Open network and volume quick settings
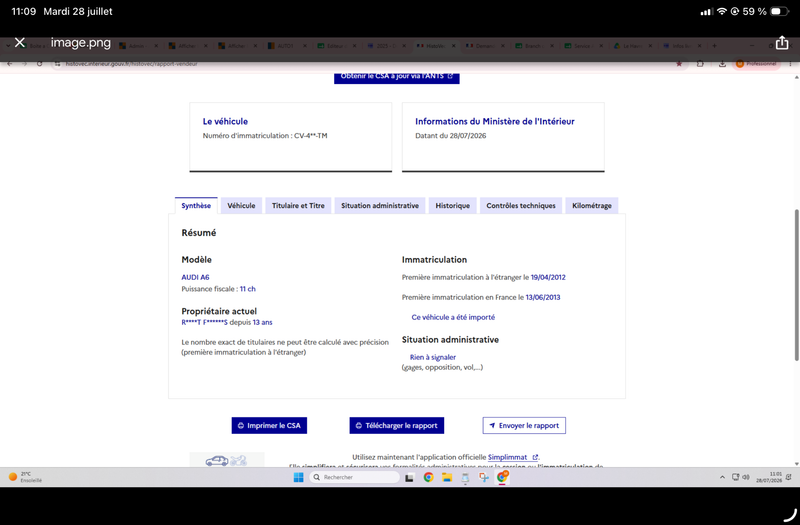 tap(740, 477)
